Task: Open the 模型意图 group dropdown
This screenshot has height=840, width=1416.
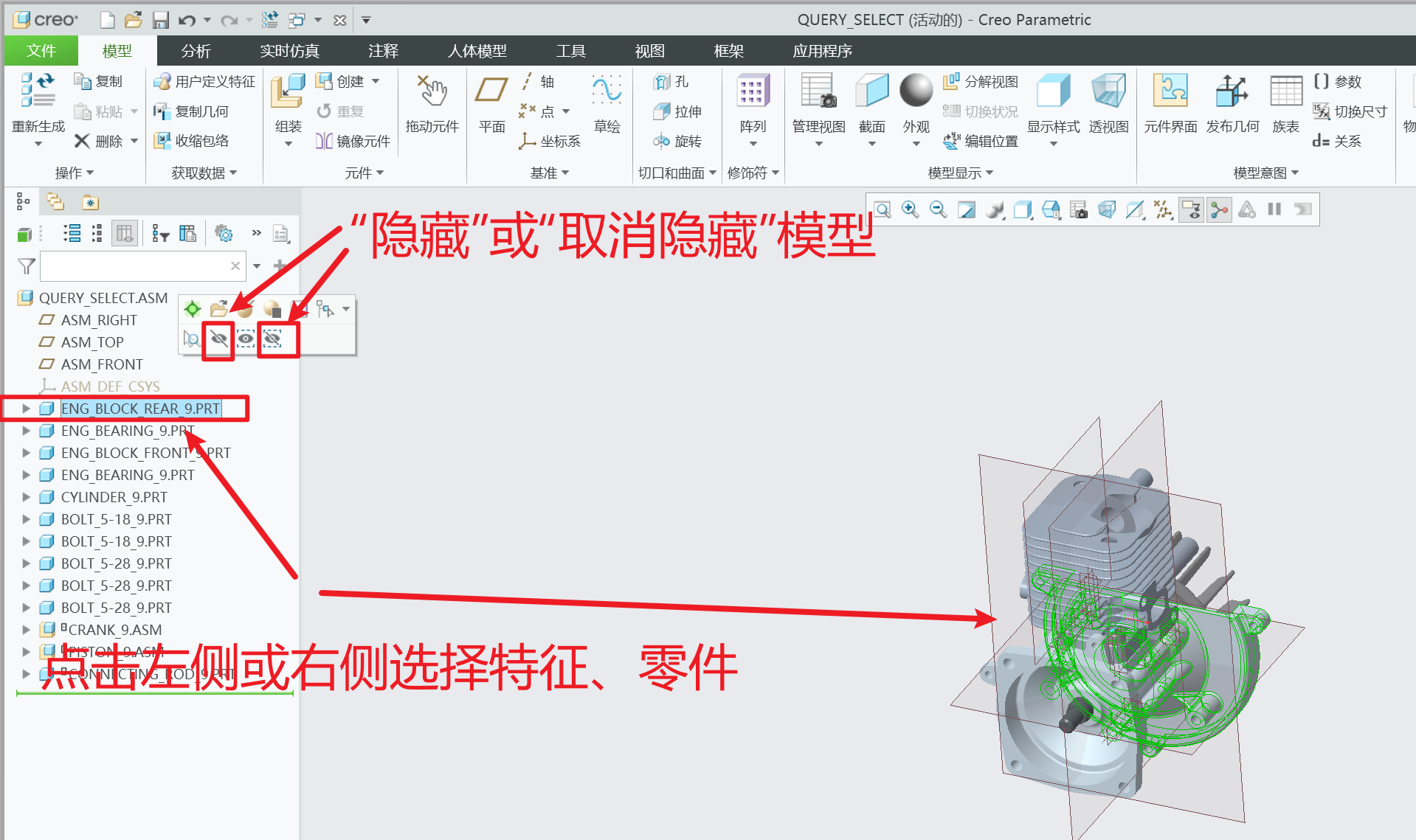Action: (x=1266, y=173)
